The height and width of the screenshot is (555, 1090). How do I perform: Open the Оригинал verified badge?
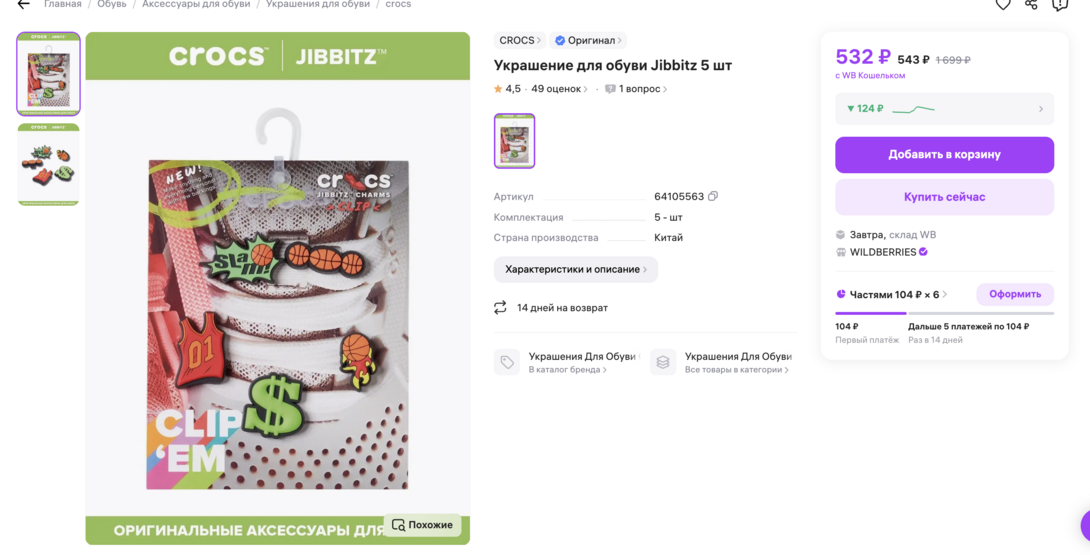coord(588,40)
